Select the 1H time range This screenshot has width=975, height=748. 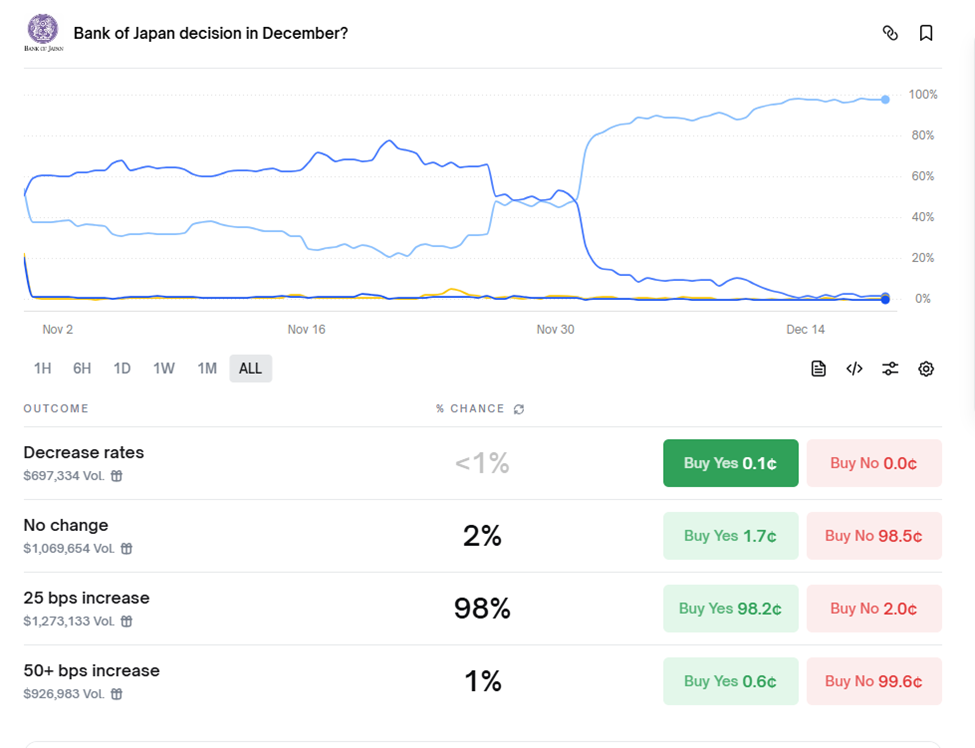coord(42,369)
